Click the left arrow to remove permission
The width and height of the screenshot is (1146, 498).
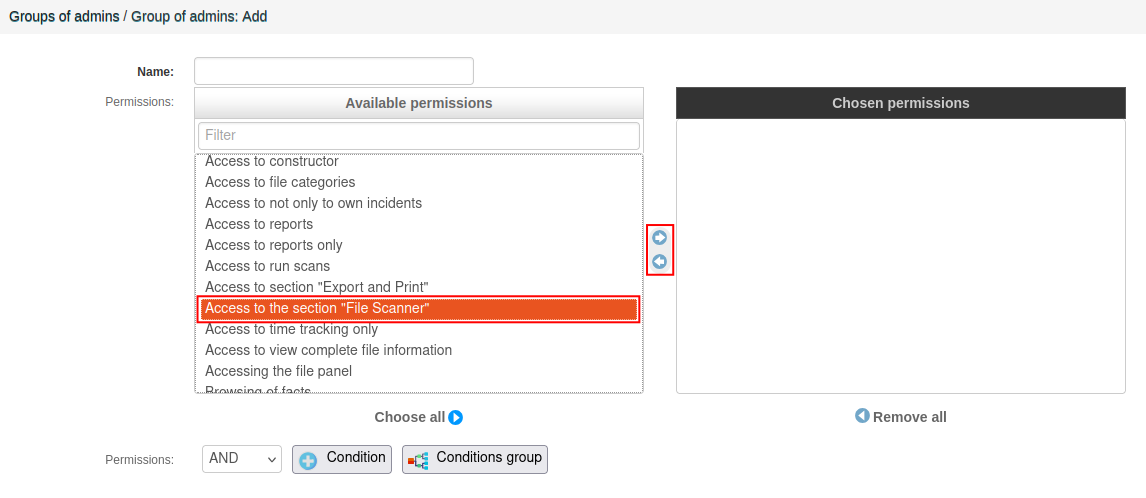[660, 262]
